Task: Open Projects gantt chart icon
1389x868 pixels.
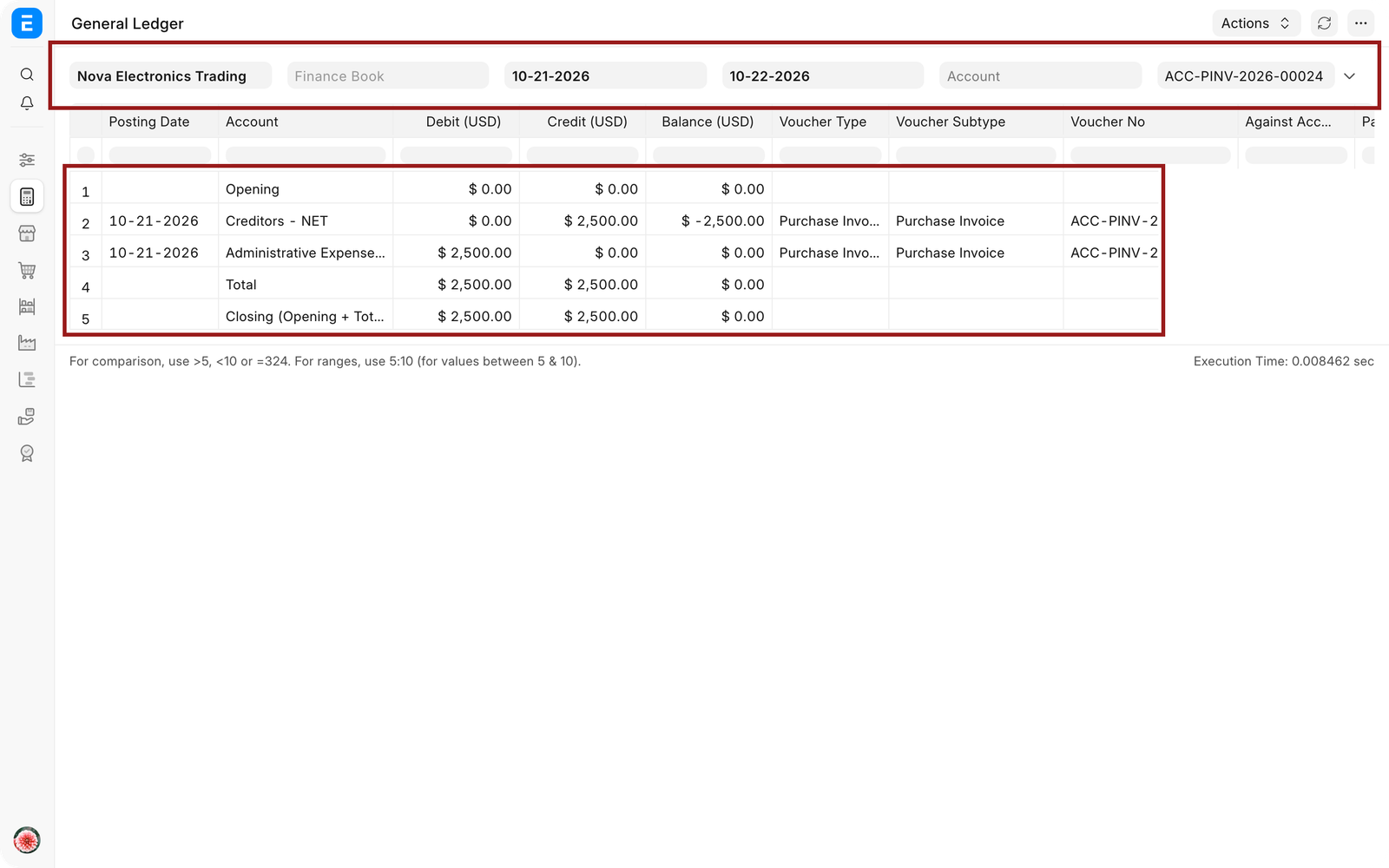Action: coord(27,379)
